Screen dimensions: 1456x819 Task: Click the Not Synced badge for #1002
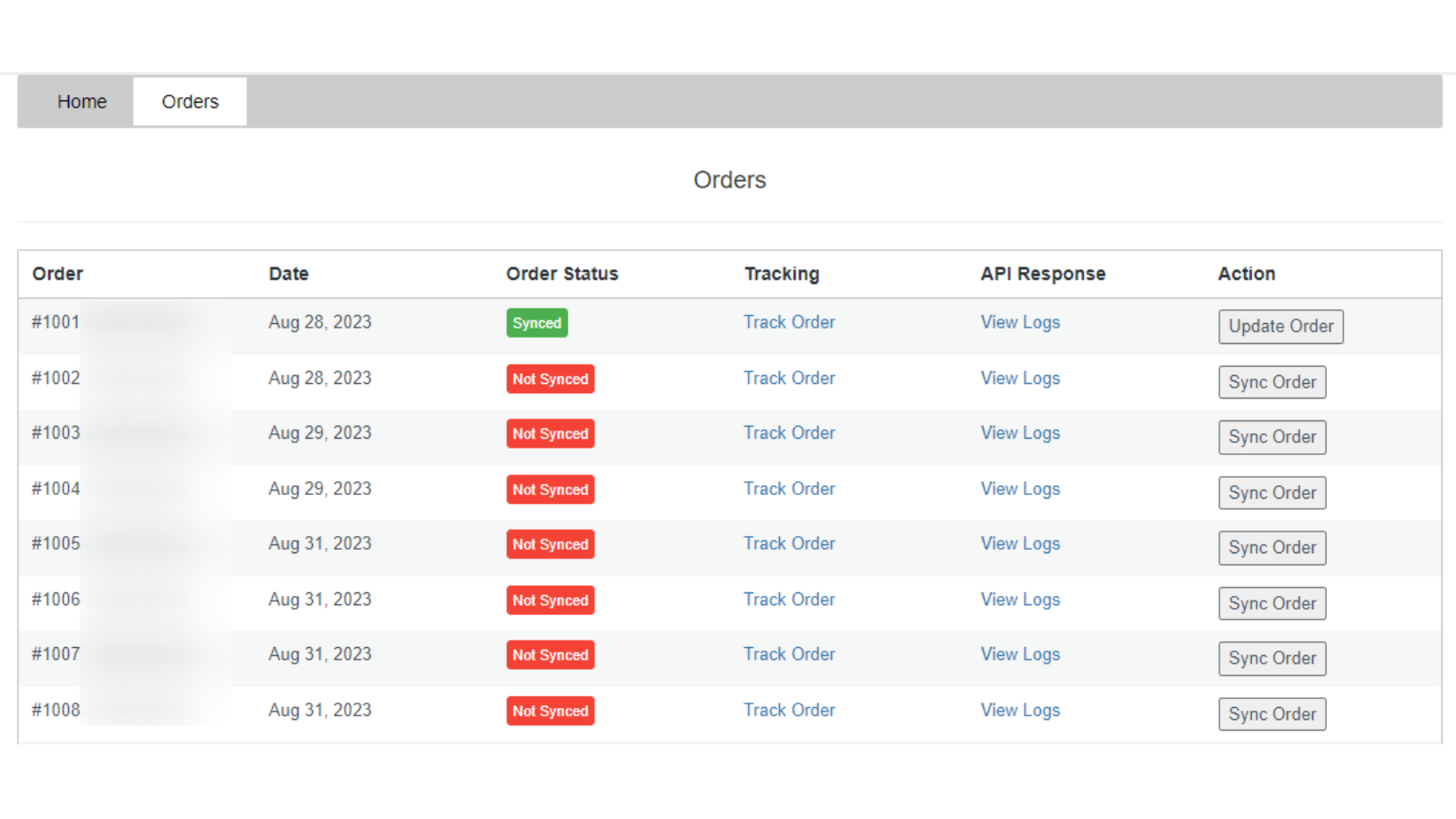(x=550, y=379)
